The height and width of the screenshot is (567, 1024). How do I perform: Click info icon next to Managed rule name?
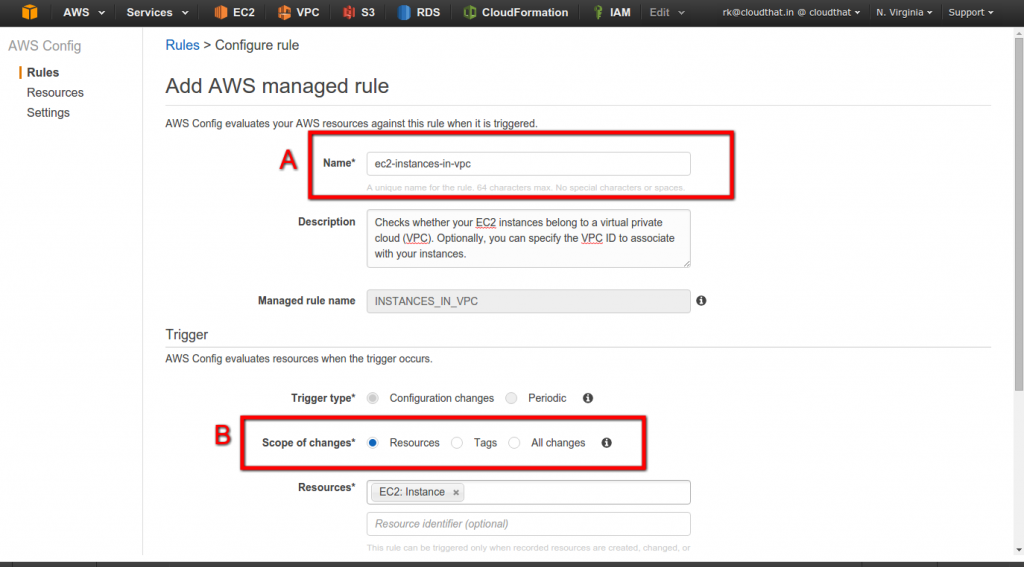[701, 300]
